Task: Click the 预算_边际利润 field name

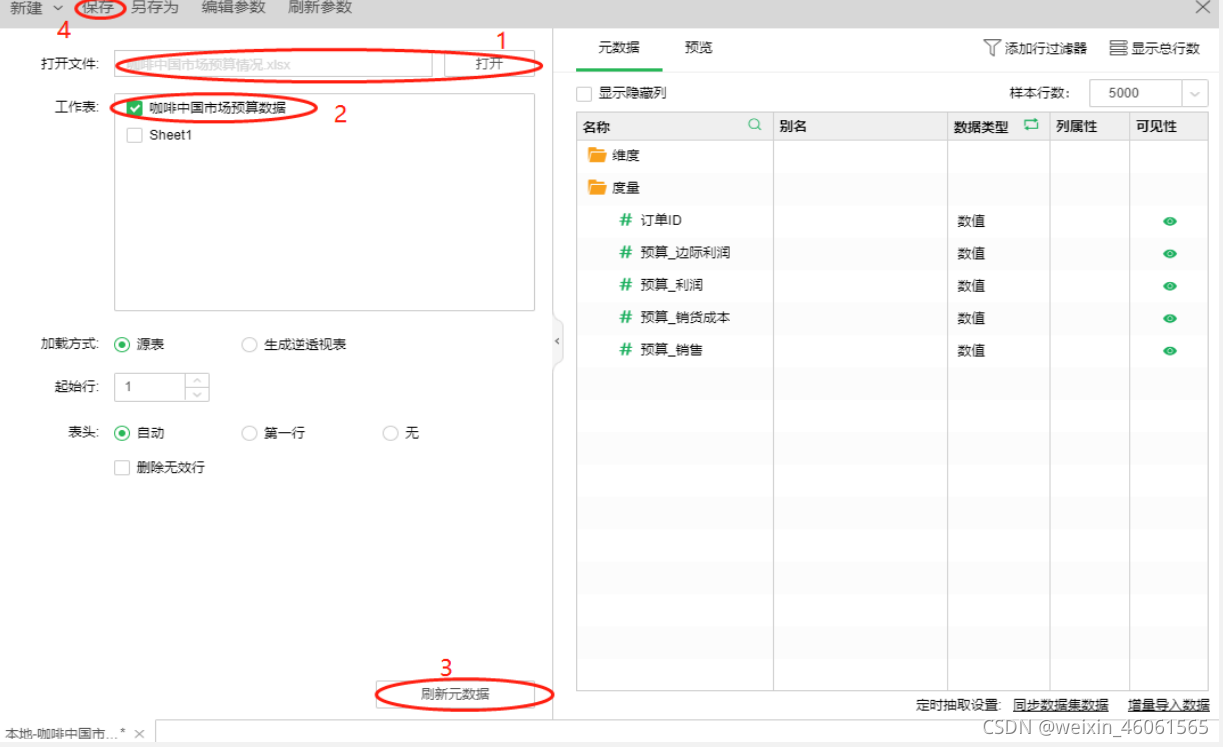Action: (685, 252)
